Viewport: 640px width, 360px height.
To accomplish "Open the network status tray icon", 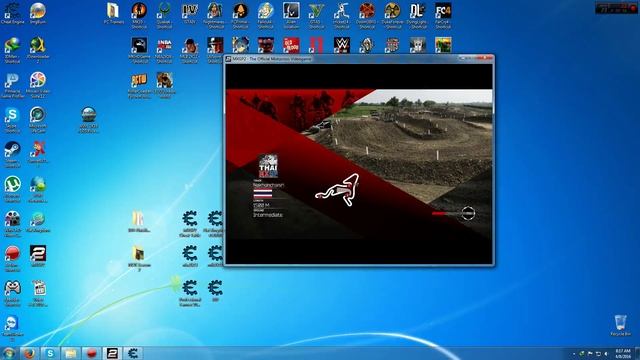I will (x=598, y=354).
